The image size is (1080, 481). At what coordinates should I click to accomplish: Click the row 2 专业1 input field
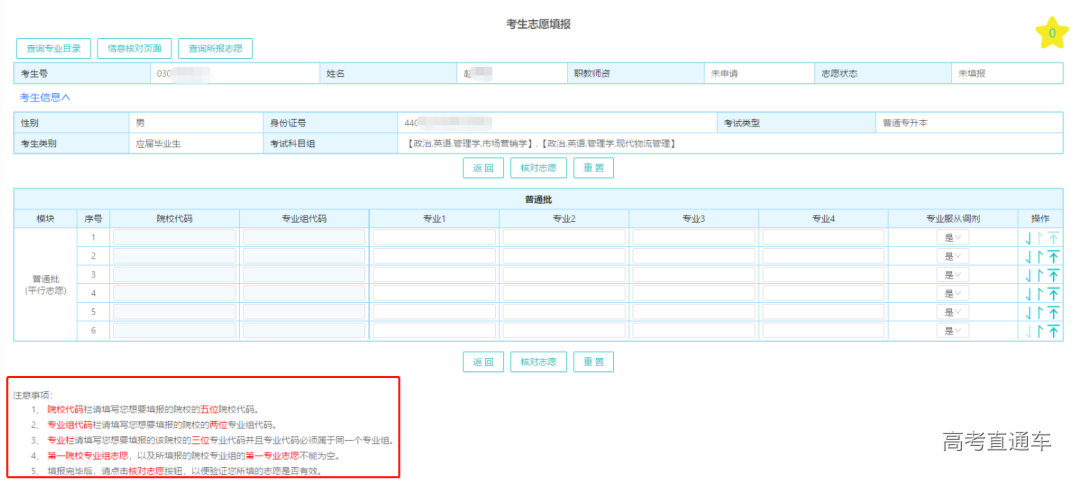pos(434,257)
